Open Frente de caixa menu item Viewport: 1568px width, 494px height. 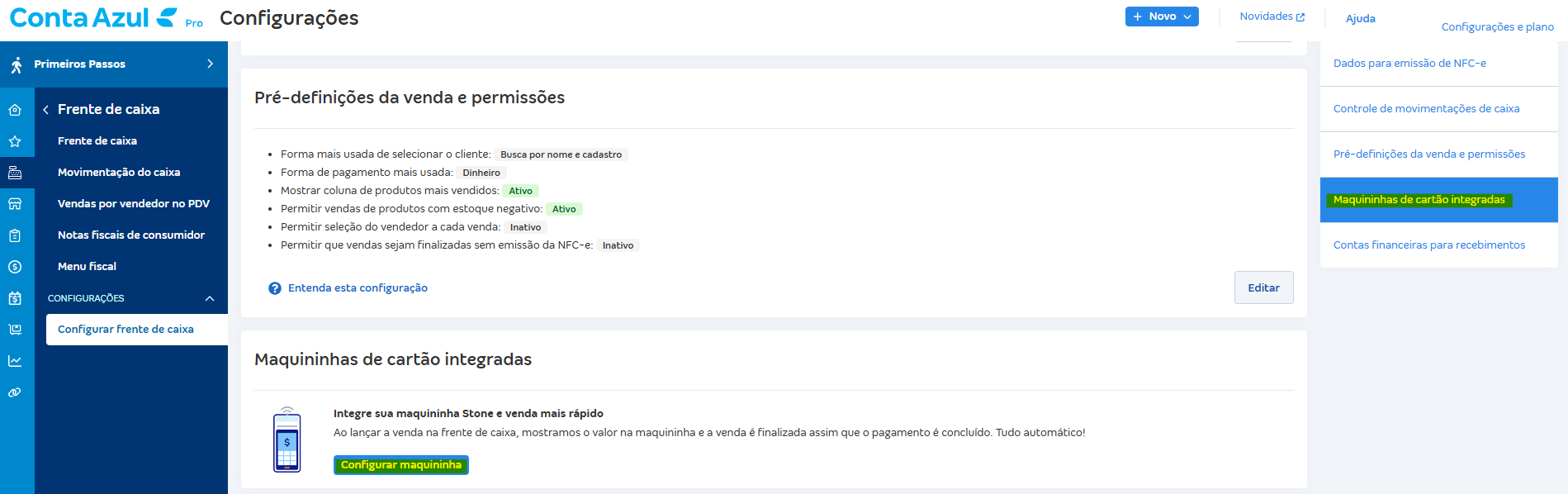pos(97,141)
